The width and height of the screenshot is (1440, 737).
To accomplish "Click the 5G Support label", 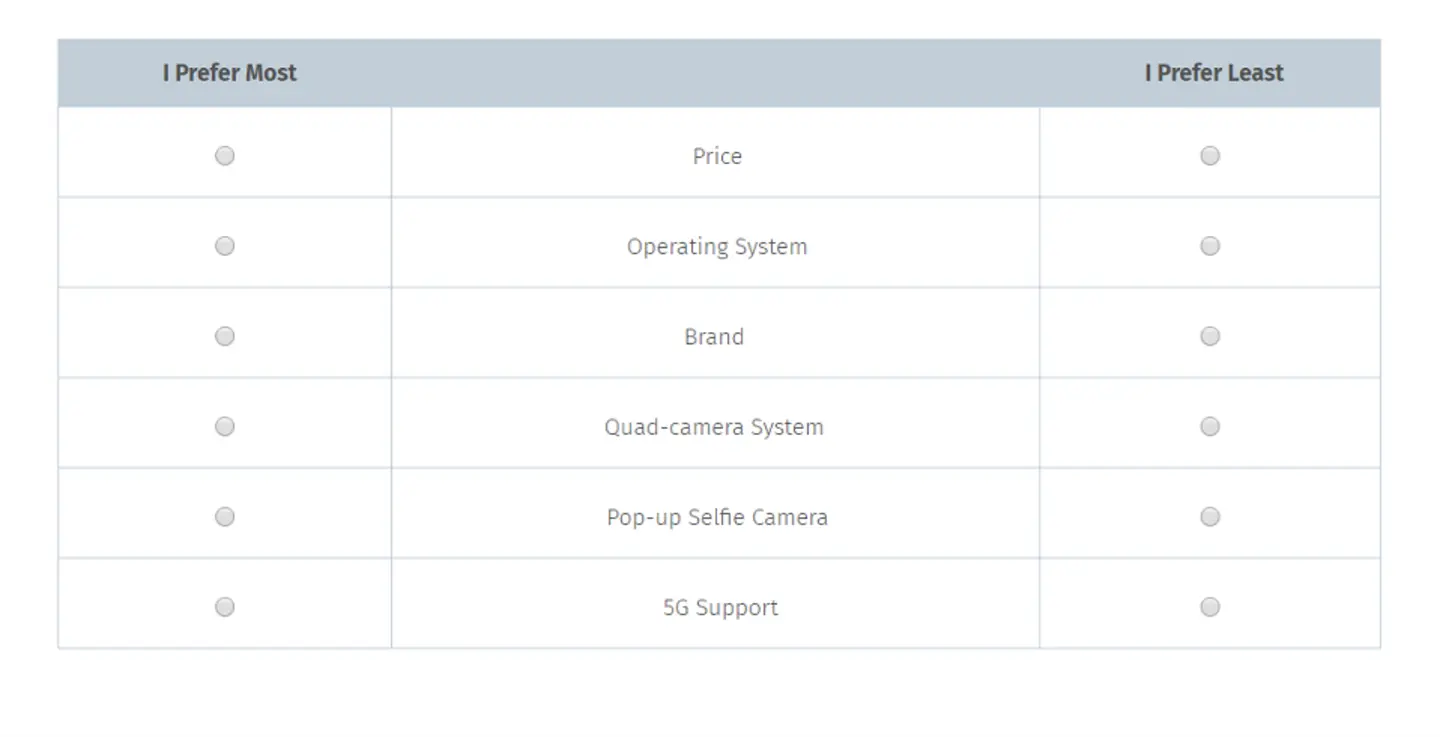I will point(720,608).
